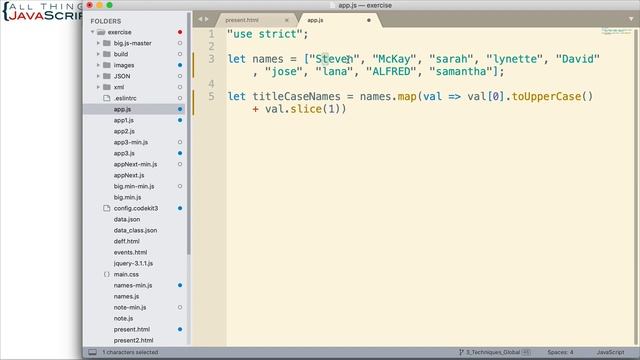640x360 pixels.
Task: Click the blue dot beside present.html in sidebar
Action: point(180,329)
